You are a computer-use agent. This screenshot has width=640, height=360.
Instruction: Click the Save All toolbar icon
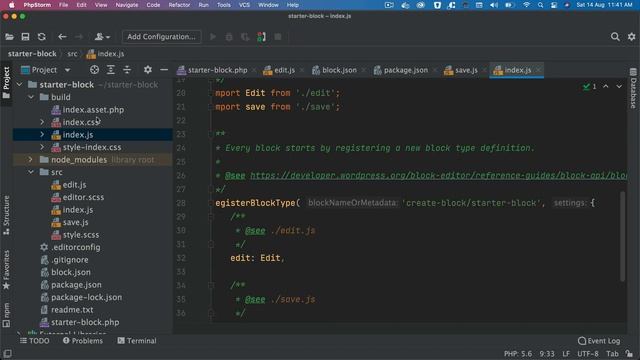point(25,37)
